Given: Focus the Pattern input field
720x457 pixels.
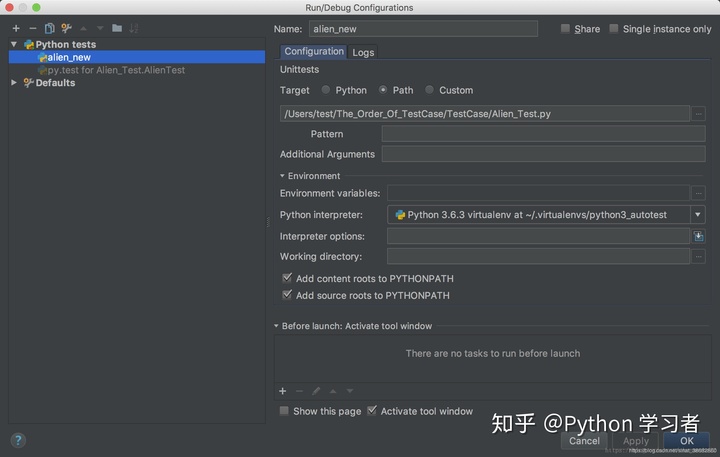Looking at the screenshot, I should (543, 134).
